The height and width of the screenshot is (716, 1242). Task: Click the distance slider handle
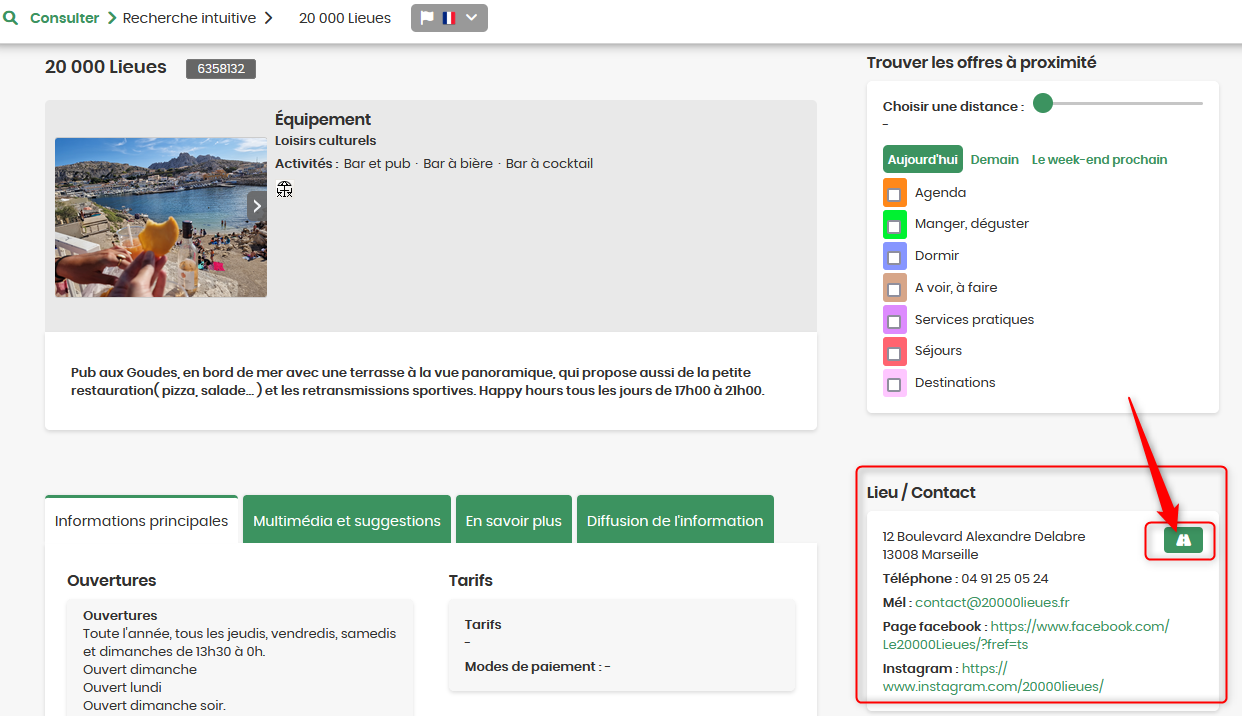1043,103
